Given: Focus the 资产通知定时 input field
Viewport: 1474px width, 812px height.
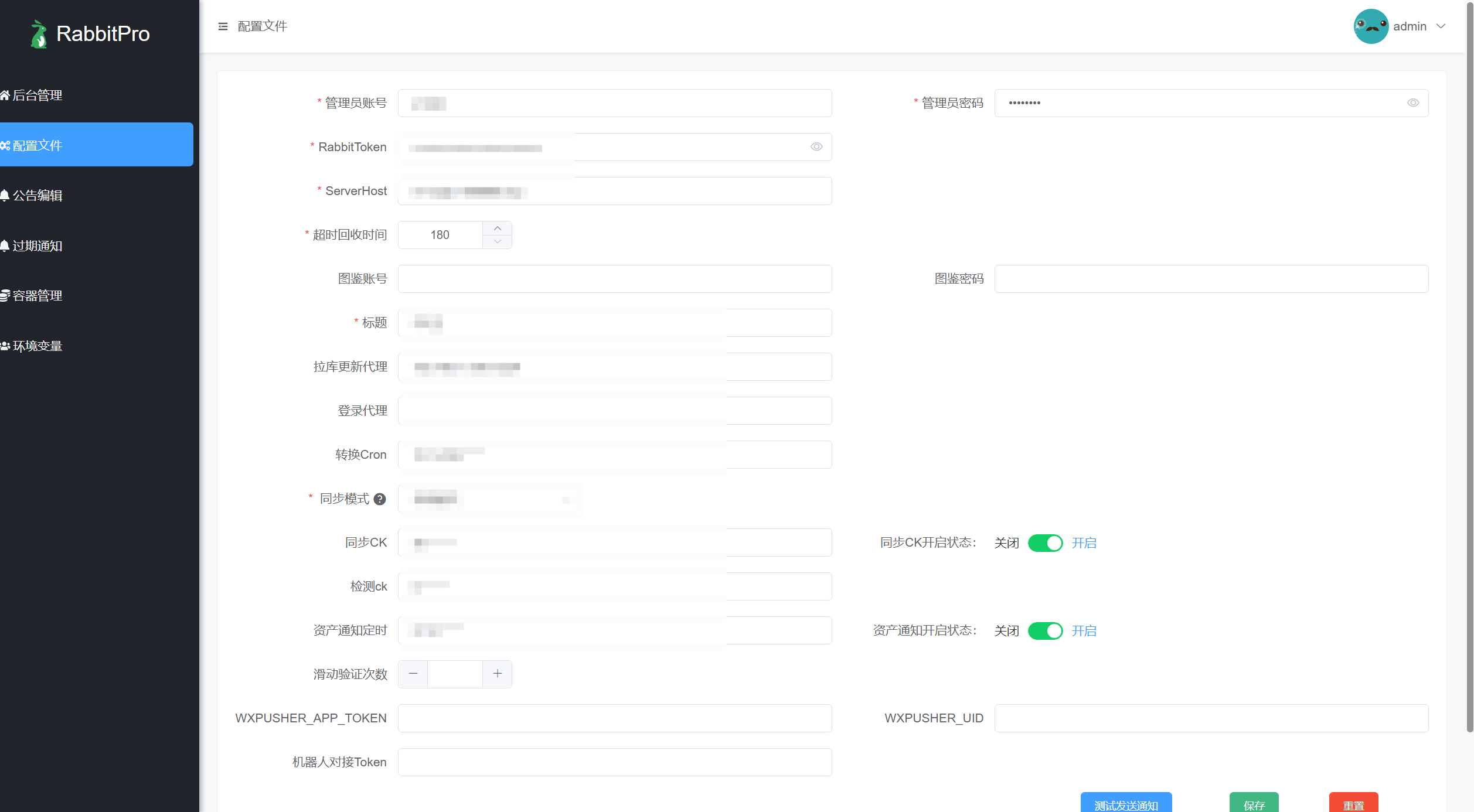Looking at the screenshot, I should 615,630.
